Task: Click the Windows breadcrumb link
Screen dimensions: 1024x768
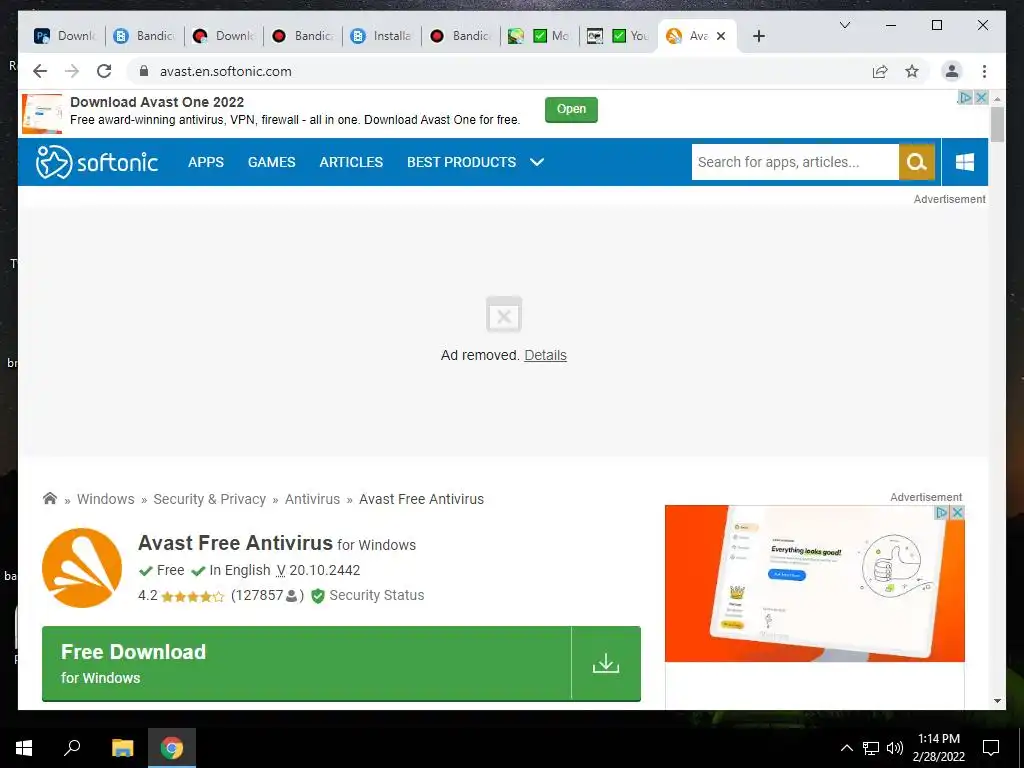Action: coord(105,499)
